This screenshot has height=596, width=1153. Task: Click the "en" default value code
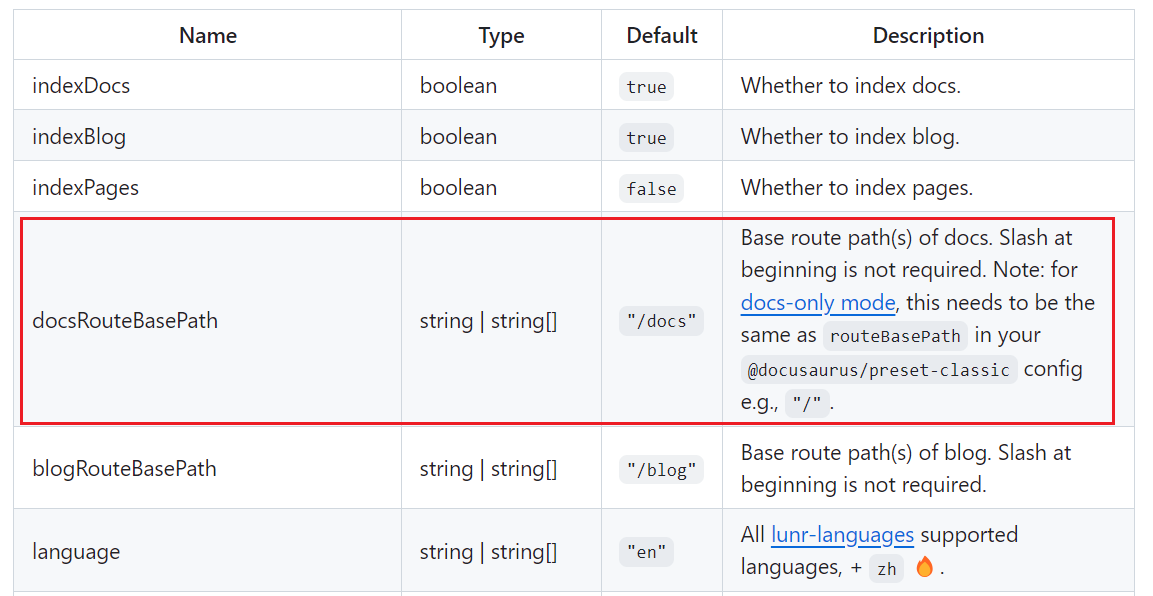(646, 552)
